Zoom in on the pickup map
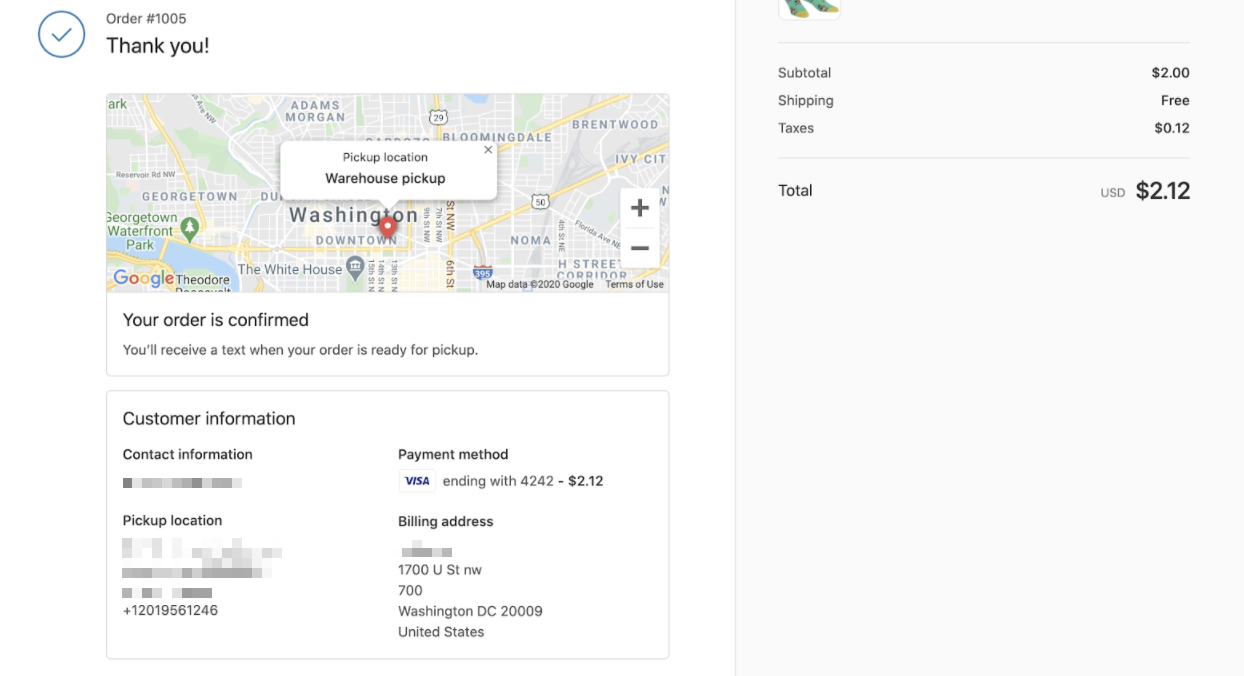Viewport: 1244px width, 676px height. pos(640,208)
